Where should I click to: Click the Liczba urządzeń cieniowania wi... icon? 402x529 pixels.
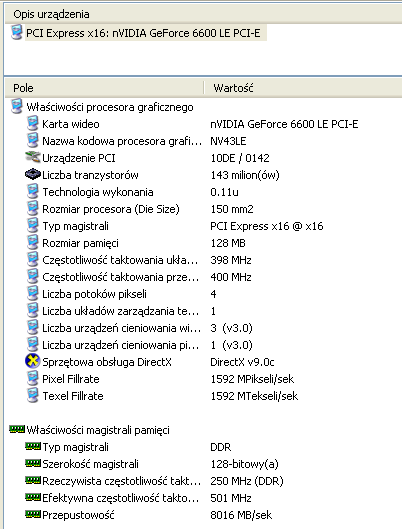coord(32,327)
